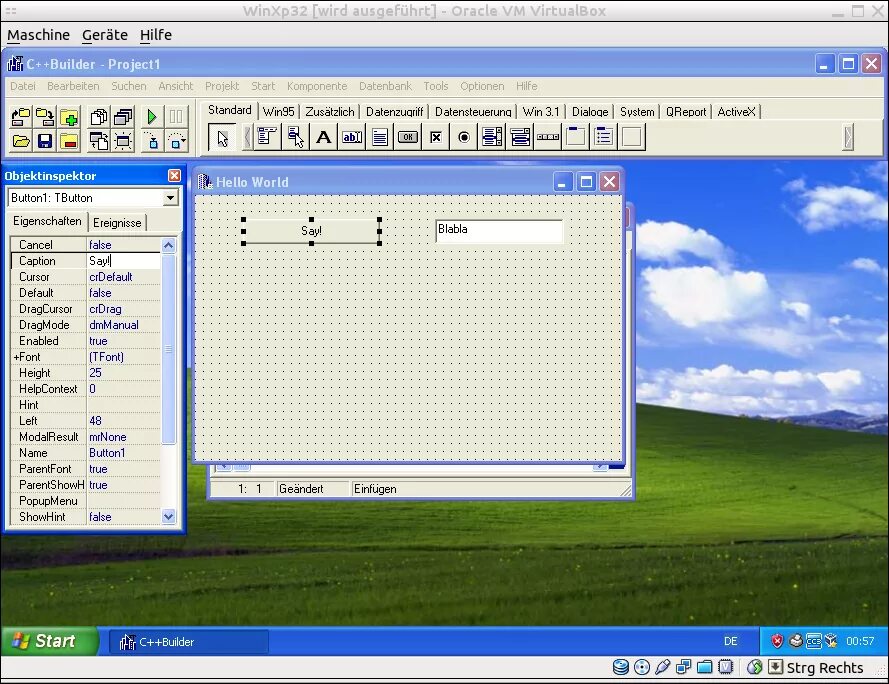This screenshot has width=889, height=684.
Task: Click the Select Form from list icon
Action: (123, 117)
